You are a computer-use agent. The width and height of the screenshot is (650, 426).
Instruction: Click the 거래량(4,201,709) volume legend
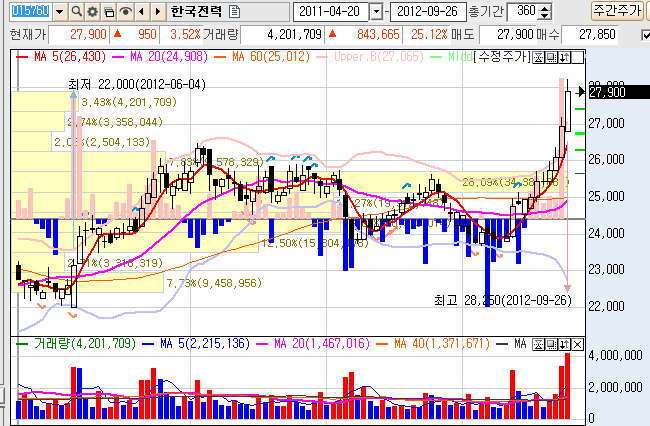pyautogui.click(x=76, y=344)
